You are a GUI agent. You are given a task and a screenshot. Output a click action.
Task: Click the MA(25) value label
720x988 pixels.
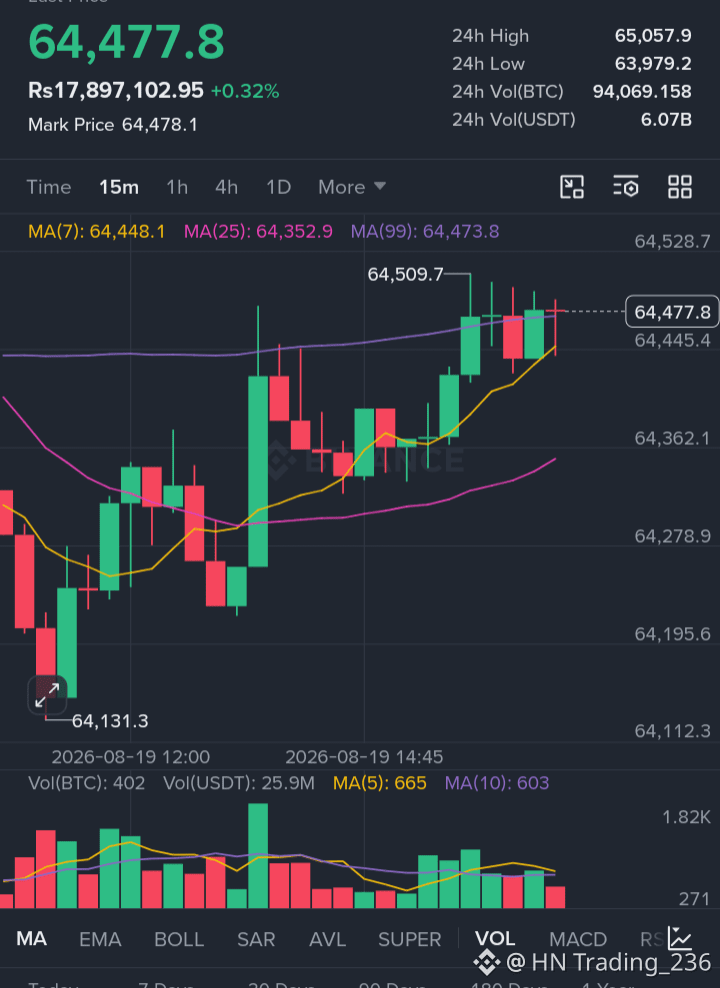click(x=258, y=231)
